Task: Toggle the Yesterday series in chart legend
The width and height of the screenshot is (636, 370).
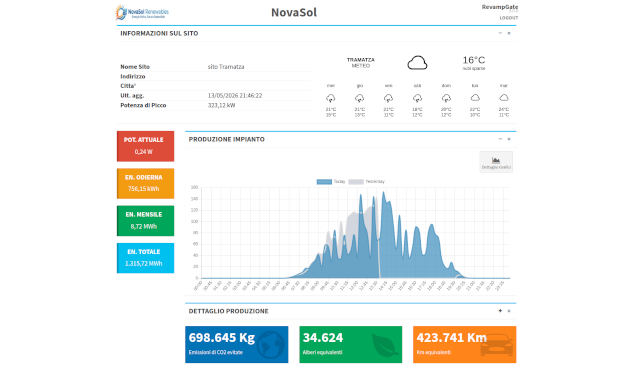Action: pos(367,182)
